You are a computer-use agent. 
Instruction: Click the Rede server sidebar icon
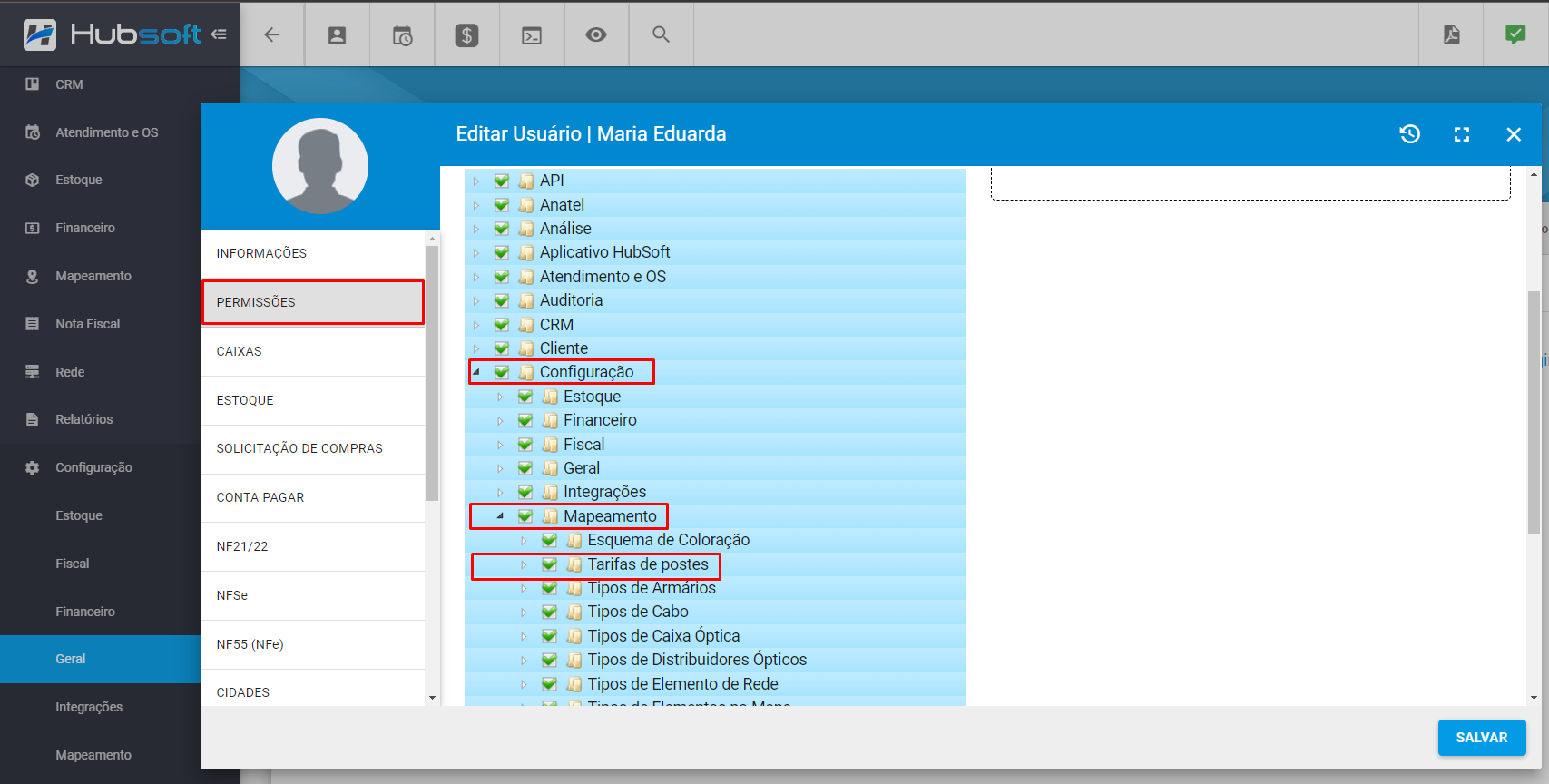(x=33, y=372)
